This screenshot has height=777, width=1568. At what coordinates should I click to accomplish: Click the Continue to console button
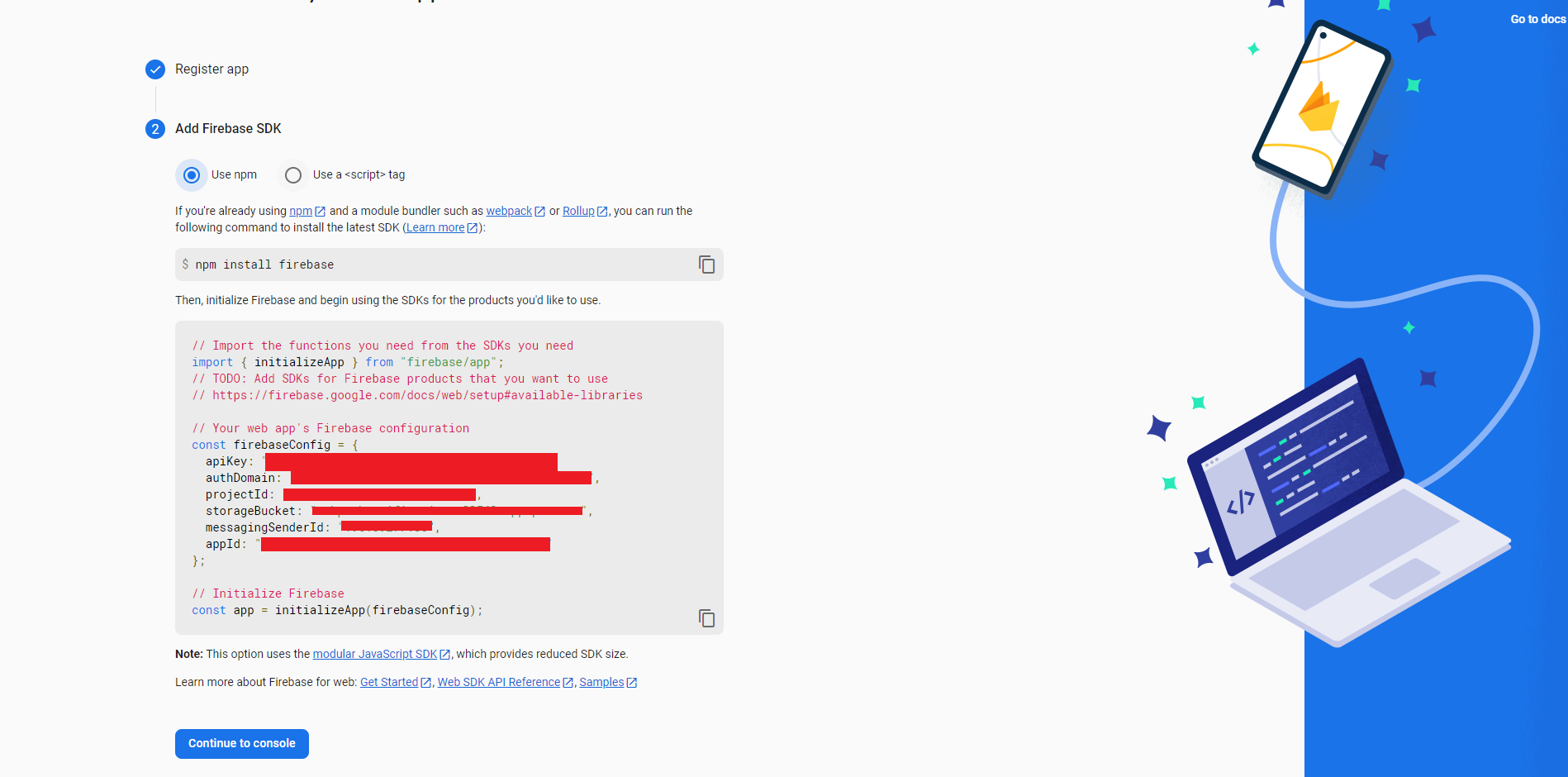point(242,743)
